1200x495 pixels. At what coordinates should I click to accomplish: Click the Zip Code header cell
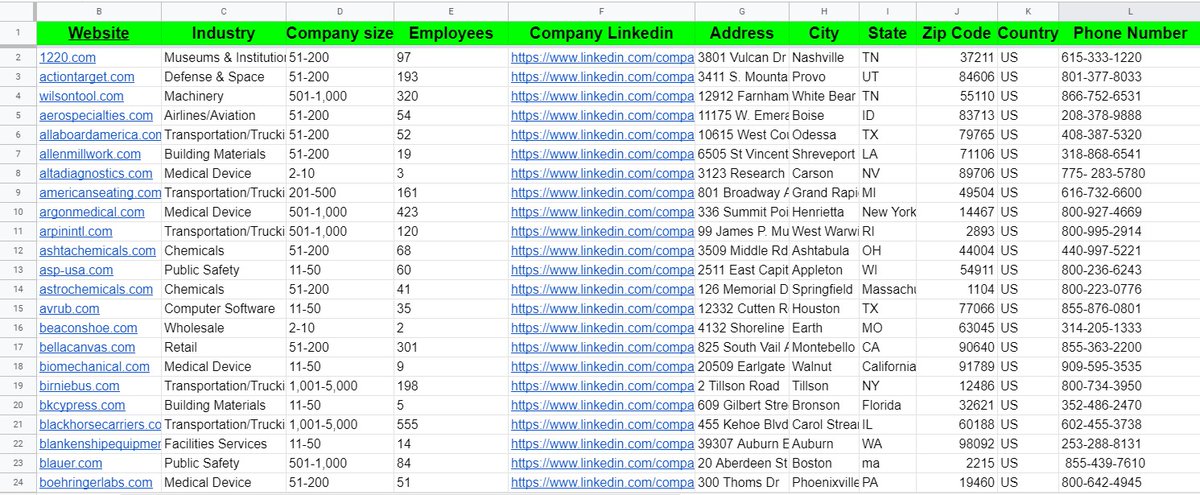(x=957, y=33)
